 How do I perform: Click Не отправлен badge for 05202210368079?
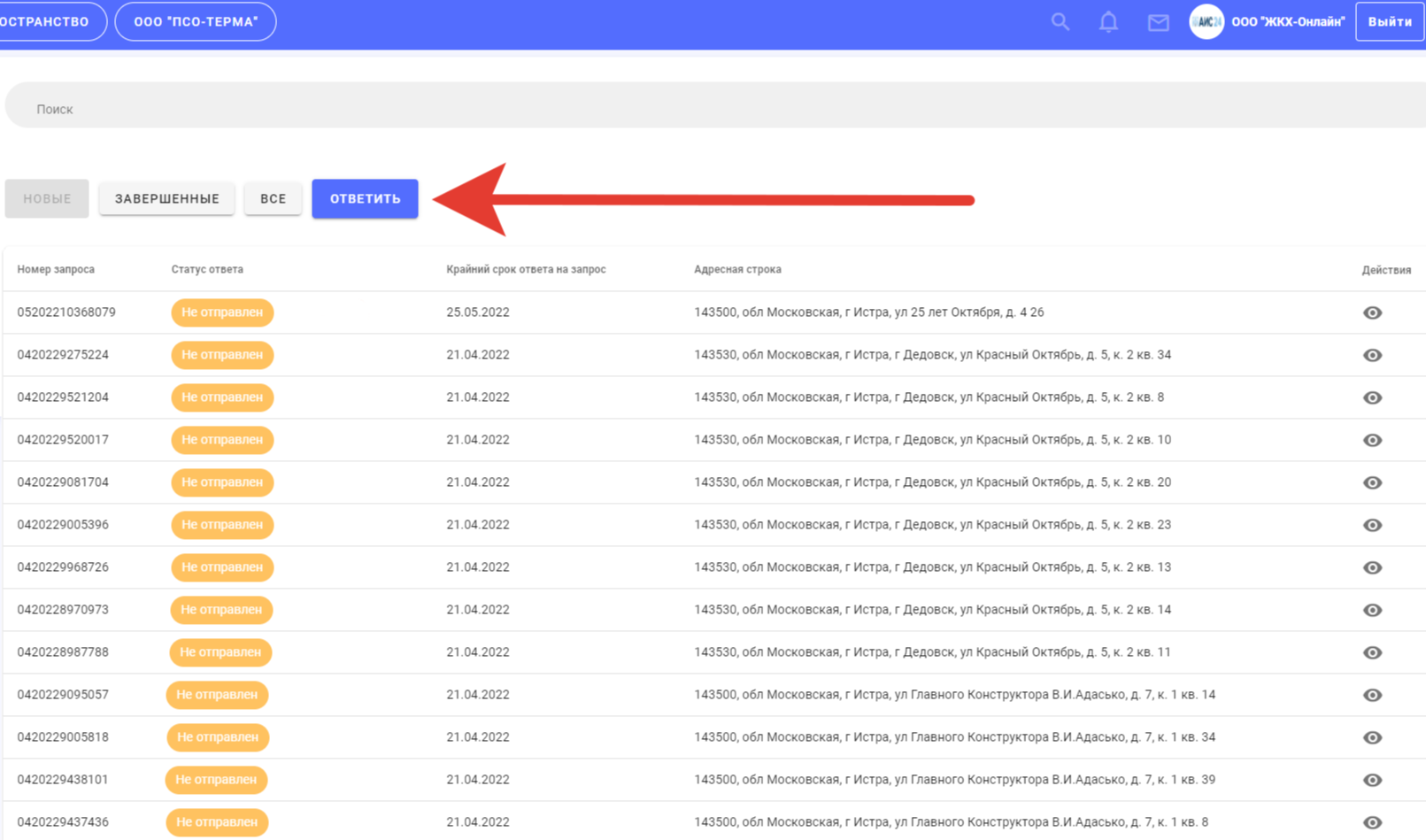222,312
